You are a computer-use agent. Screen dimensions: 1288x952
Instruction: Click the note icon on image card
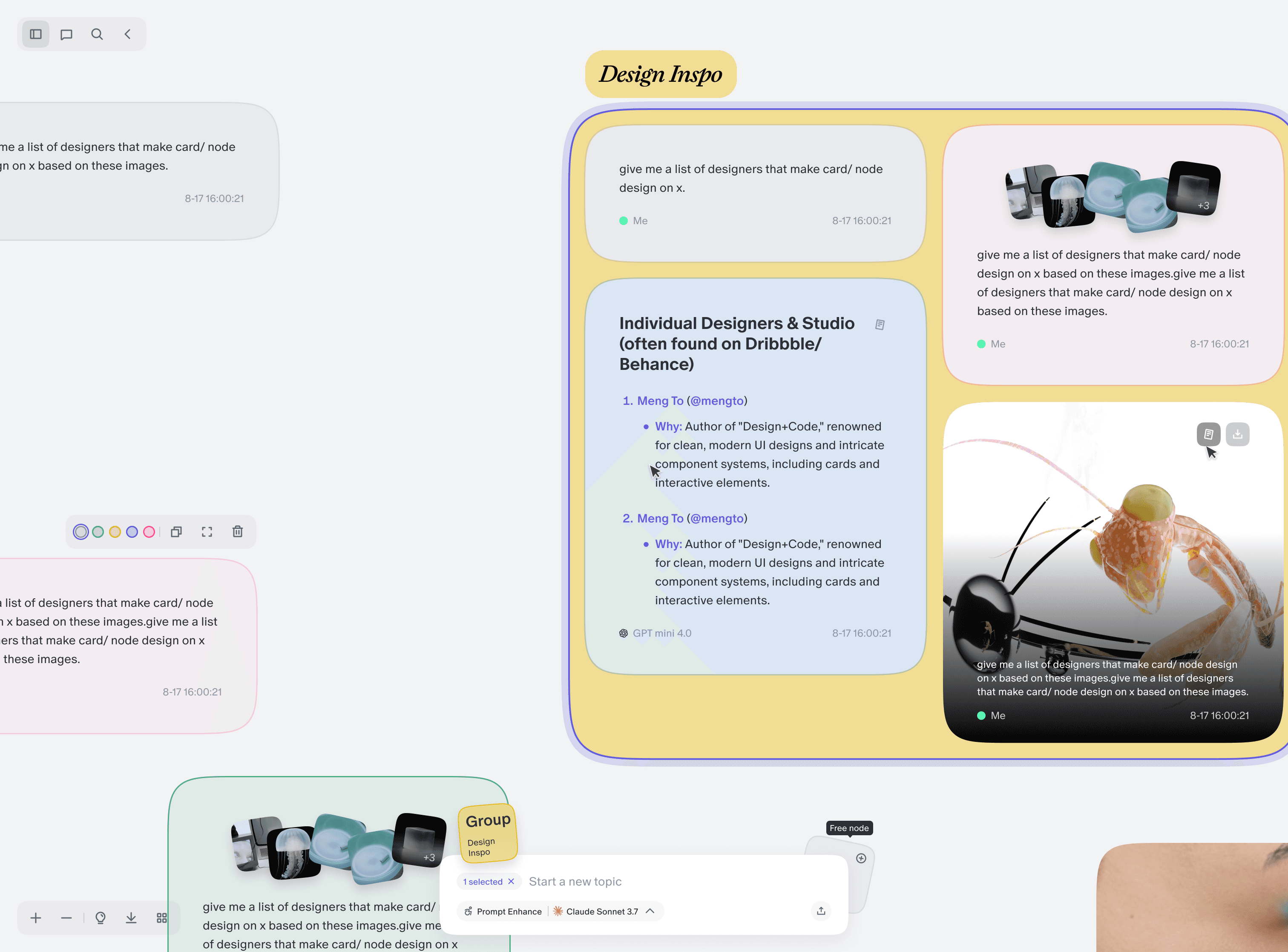tap(1208, 434)
